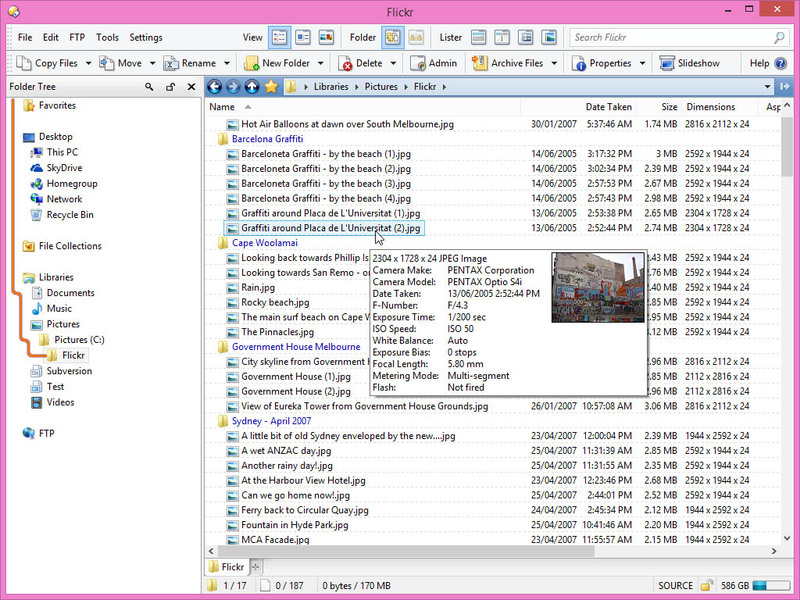Click graffiti thumbnail in tooltip
800x600 pixels.
[x=597, y=287]
